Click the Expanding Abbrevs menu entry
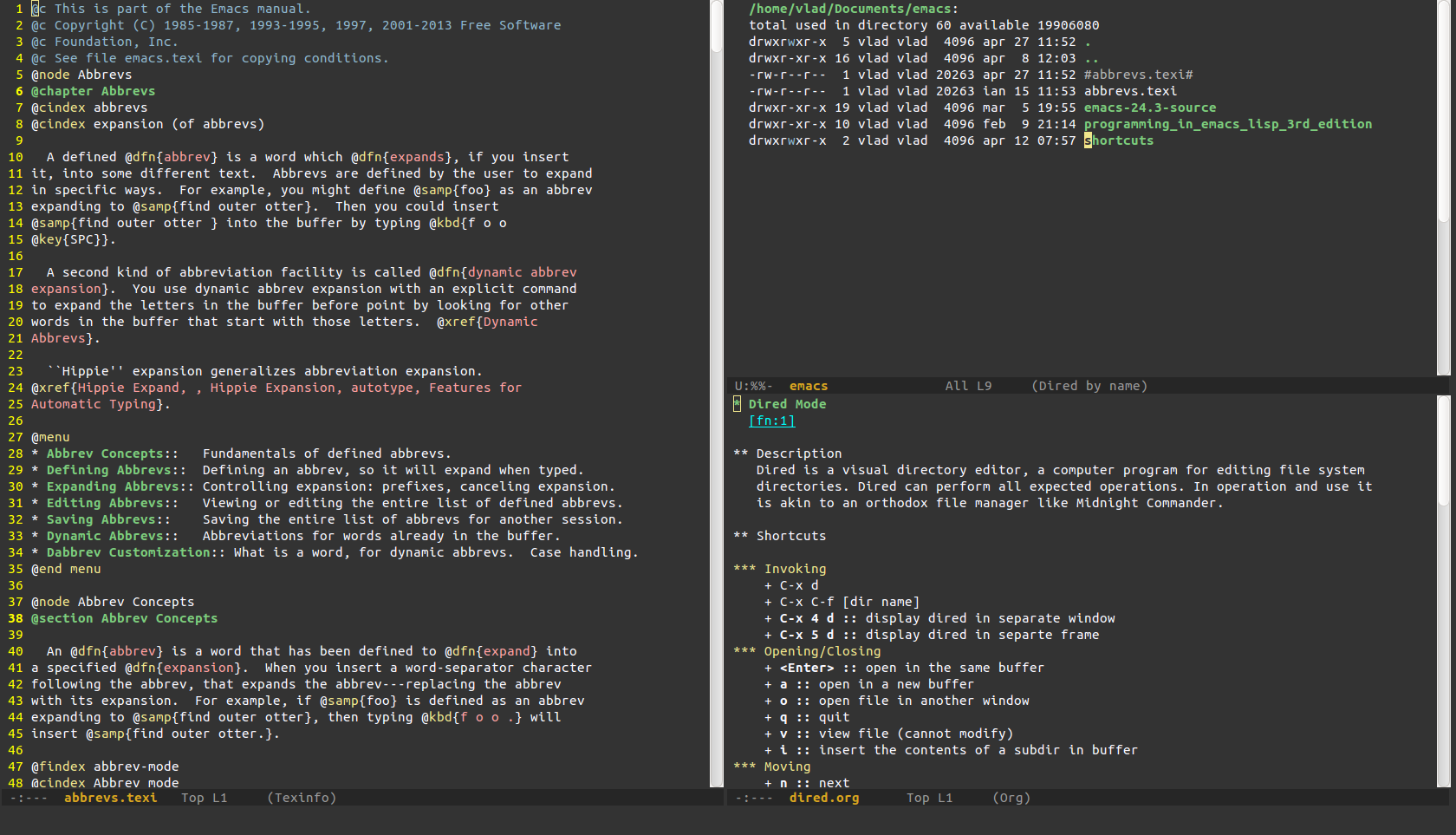The image size is (1456, 835). click(113, 486)
